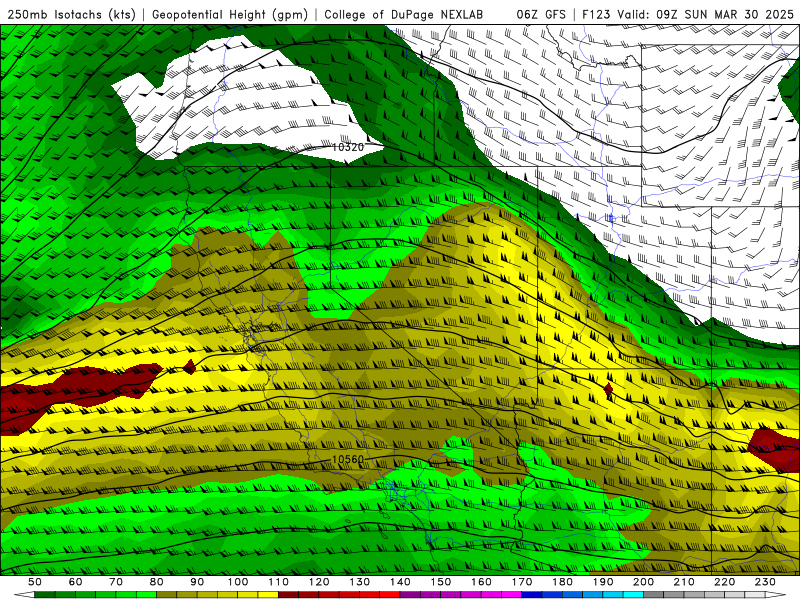Click the 110 knot label on color scale
Screen dimensions: 800x600
(279, 582)
